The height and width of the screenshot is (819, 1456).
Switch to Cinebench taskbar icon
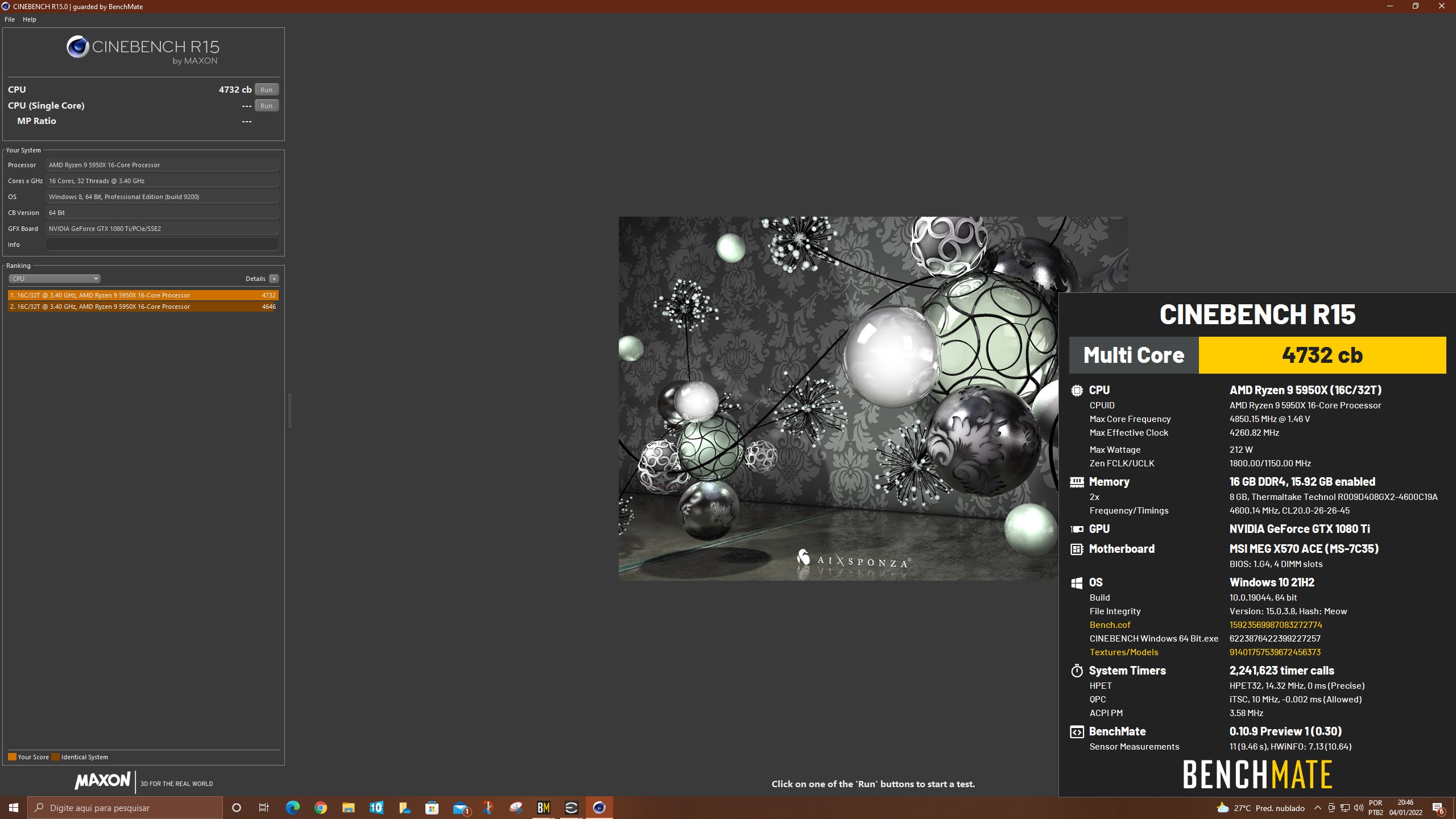tap(599, 808)
